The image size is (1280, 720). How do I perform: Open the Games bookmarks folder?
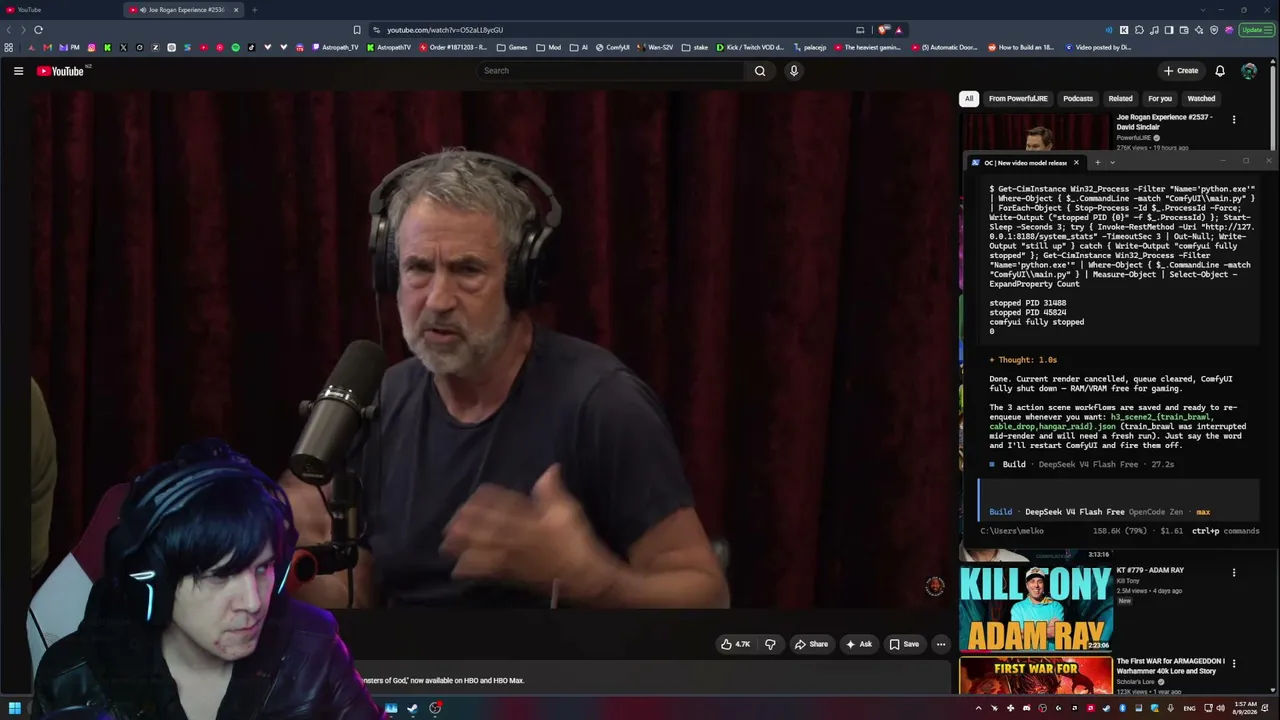(x=510, y=47)
